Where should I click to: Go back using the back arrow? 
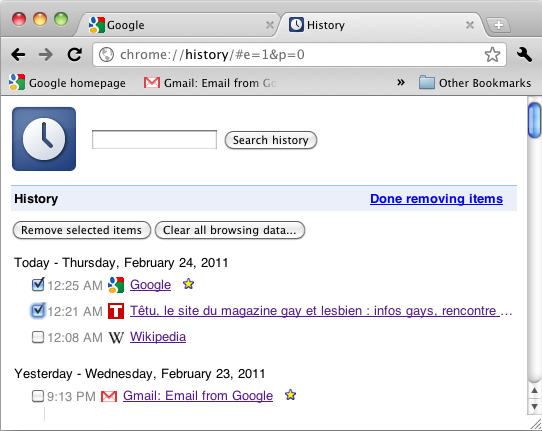pos(18,55)
